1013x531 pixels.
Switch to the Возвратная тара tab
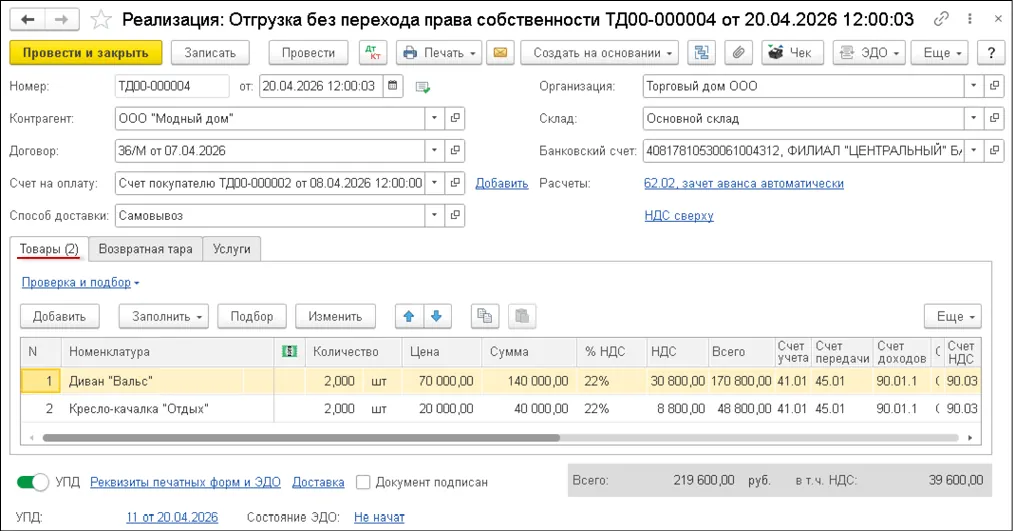point(145,249)
